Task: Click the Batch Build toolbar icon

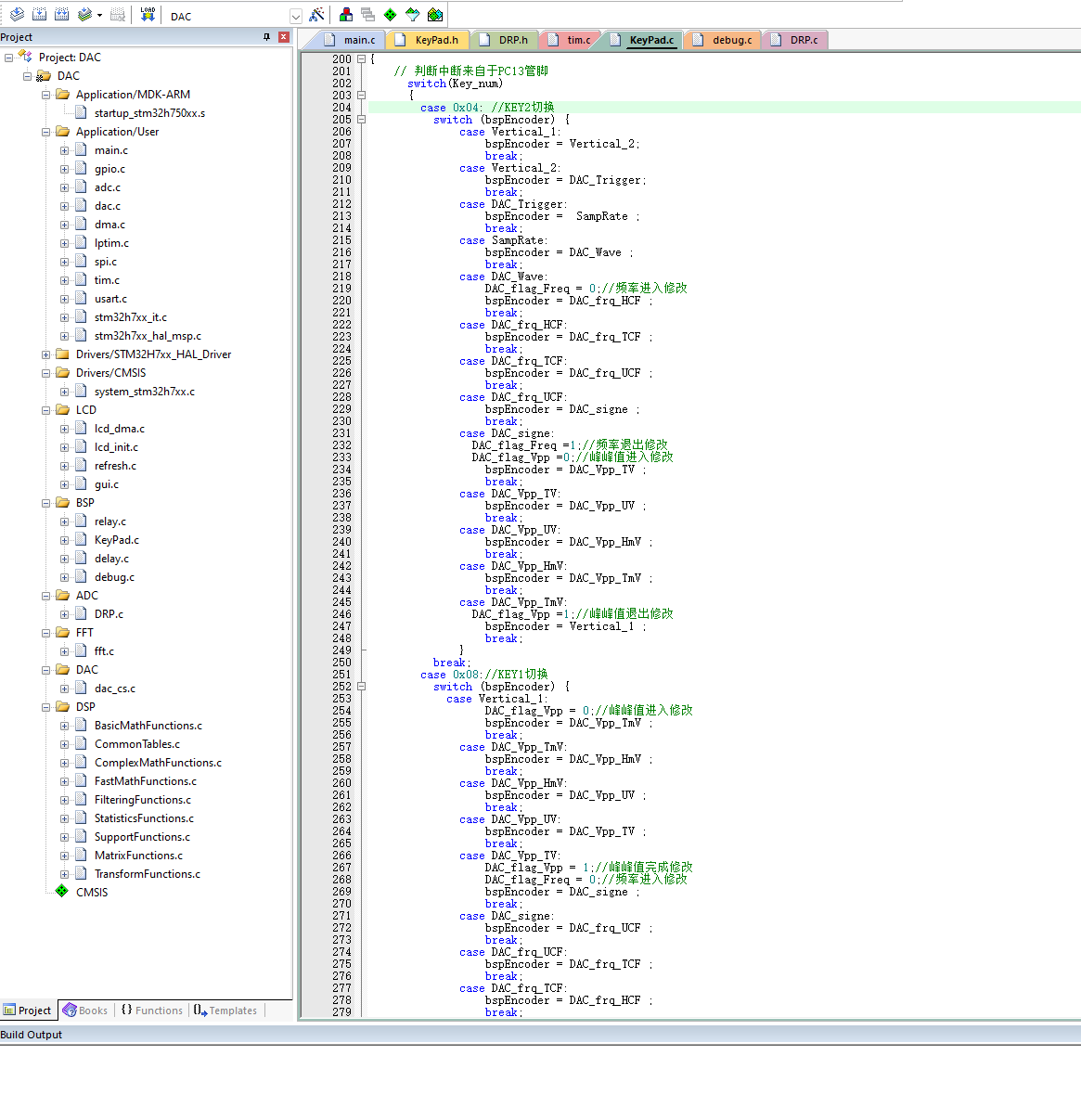Action: [84, 15]
